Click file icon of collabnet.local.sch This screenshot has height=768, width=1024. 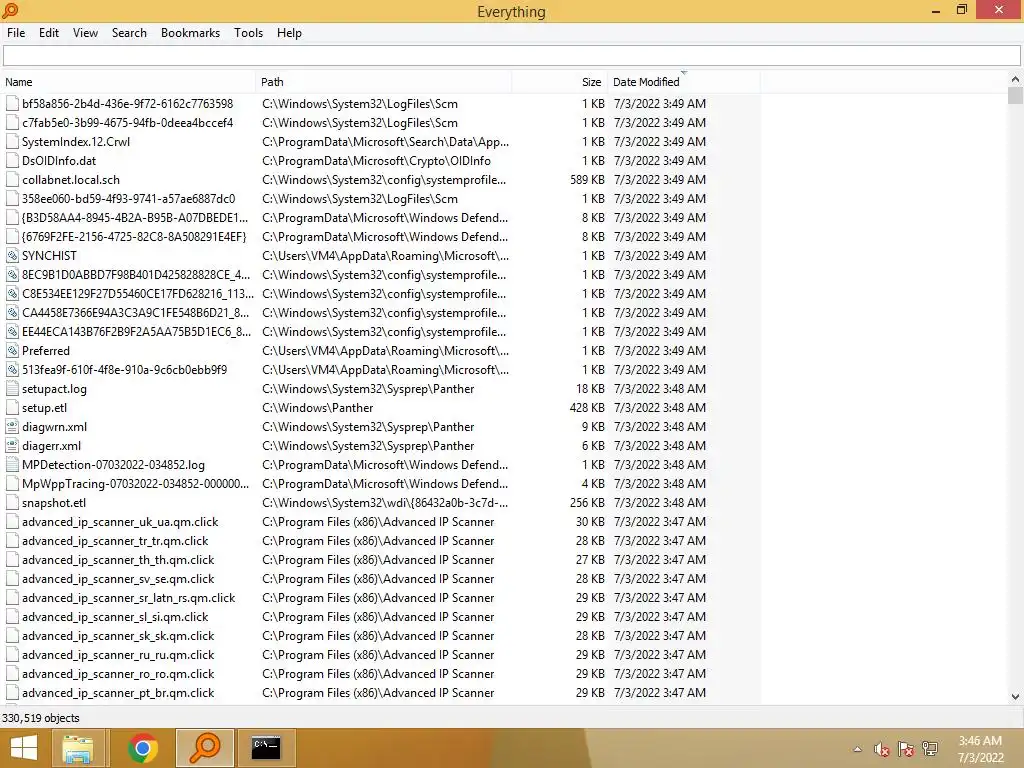[12, 180]
